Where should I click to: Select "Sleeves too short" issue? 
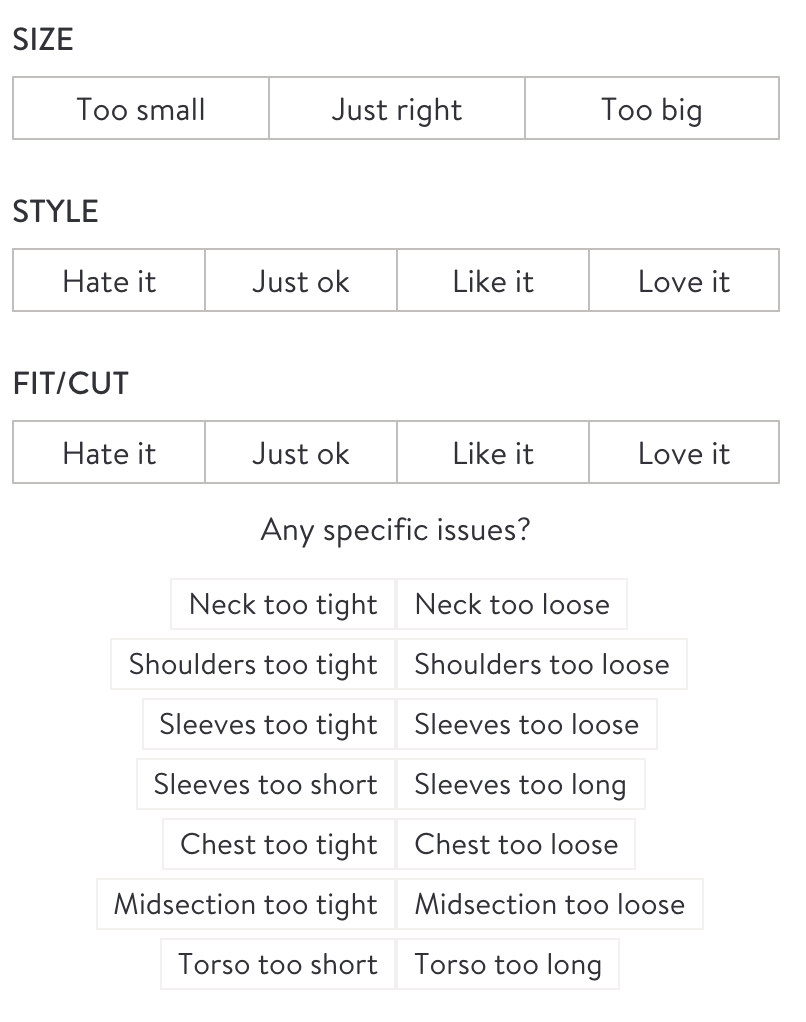coord(266,784)
